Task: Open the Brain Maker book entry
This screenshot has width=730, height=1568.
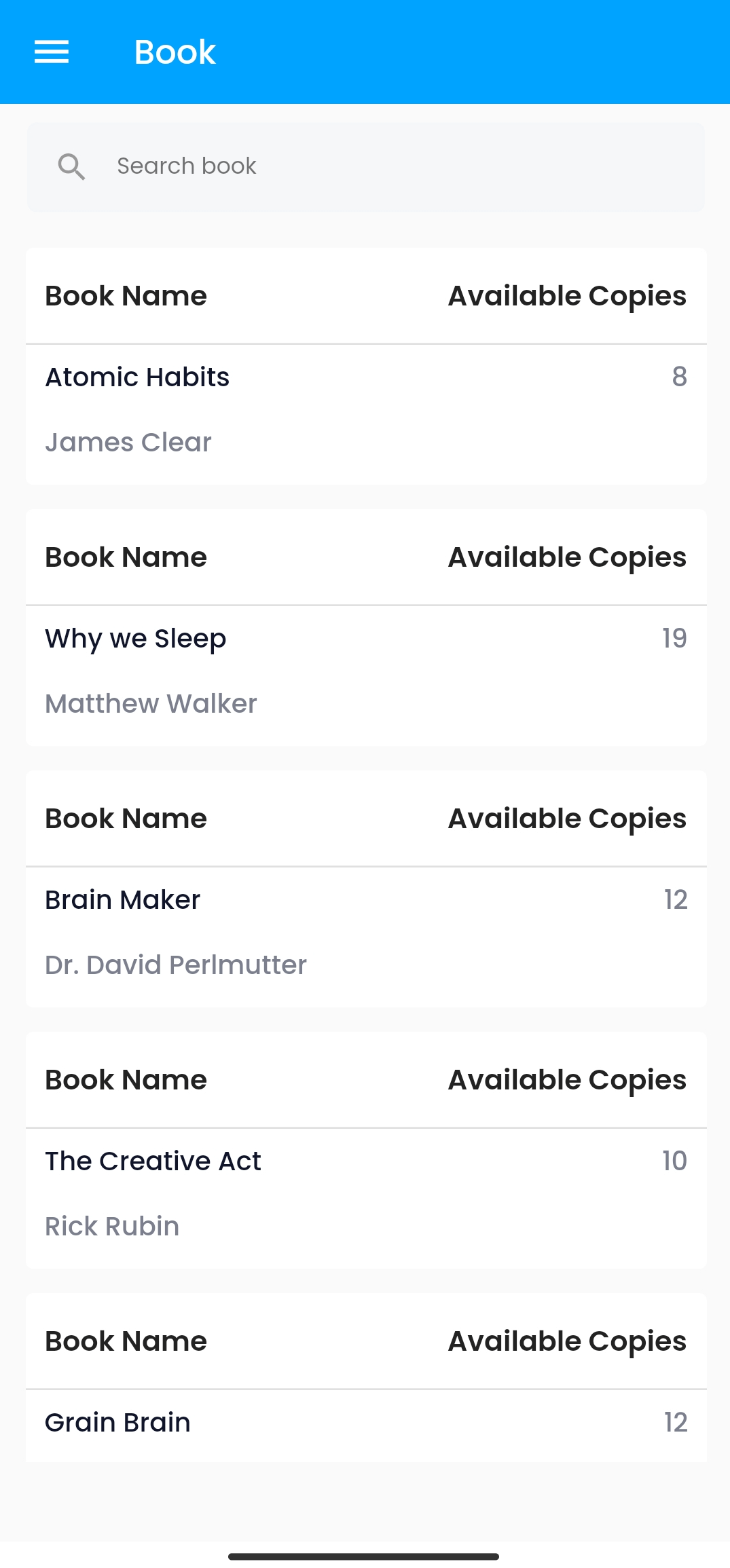Action: (x=122, y=900)
